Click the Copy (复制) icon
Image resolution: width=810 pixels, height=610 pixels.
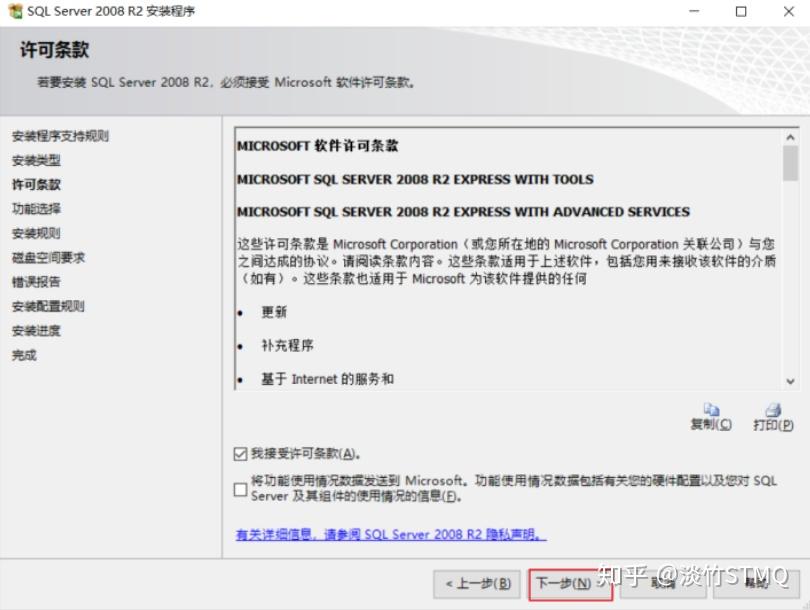[x=711, y=410]
